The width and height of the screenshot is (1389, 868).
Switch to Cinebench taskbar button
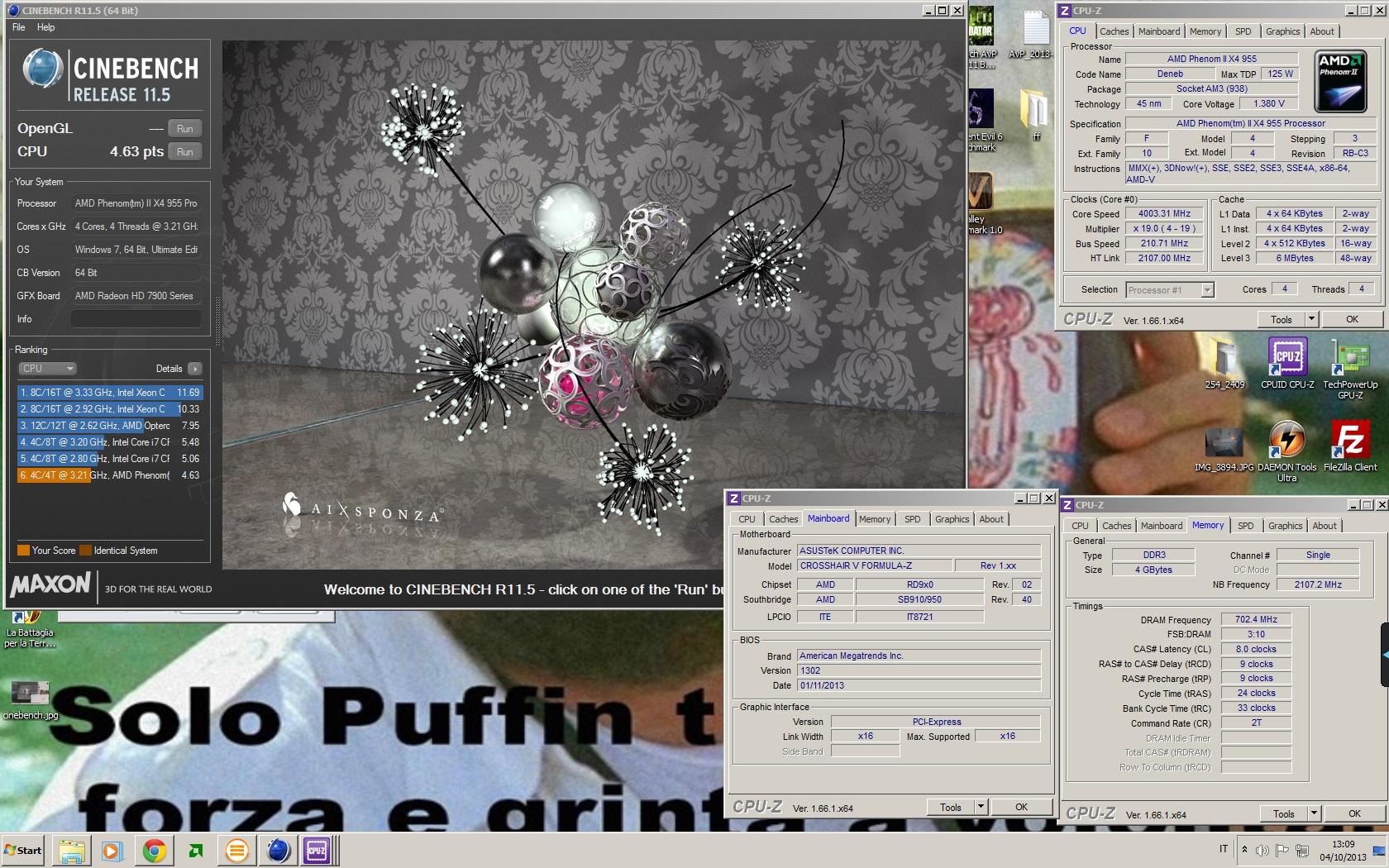279,851
